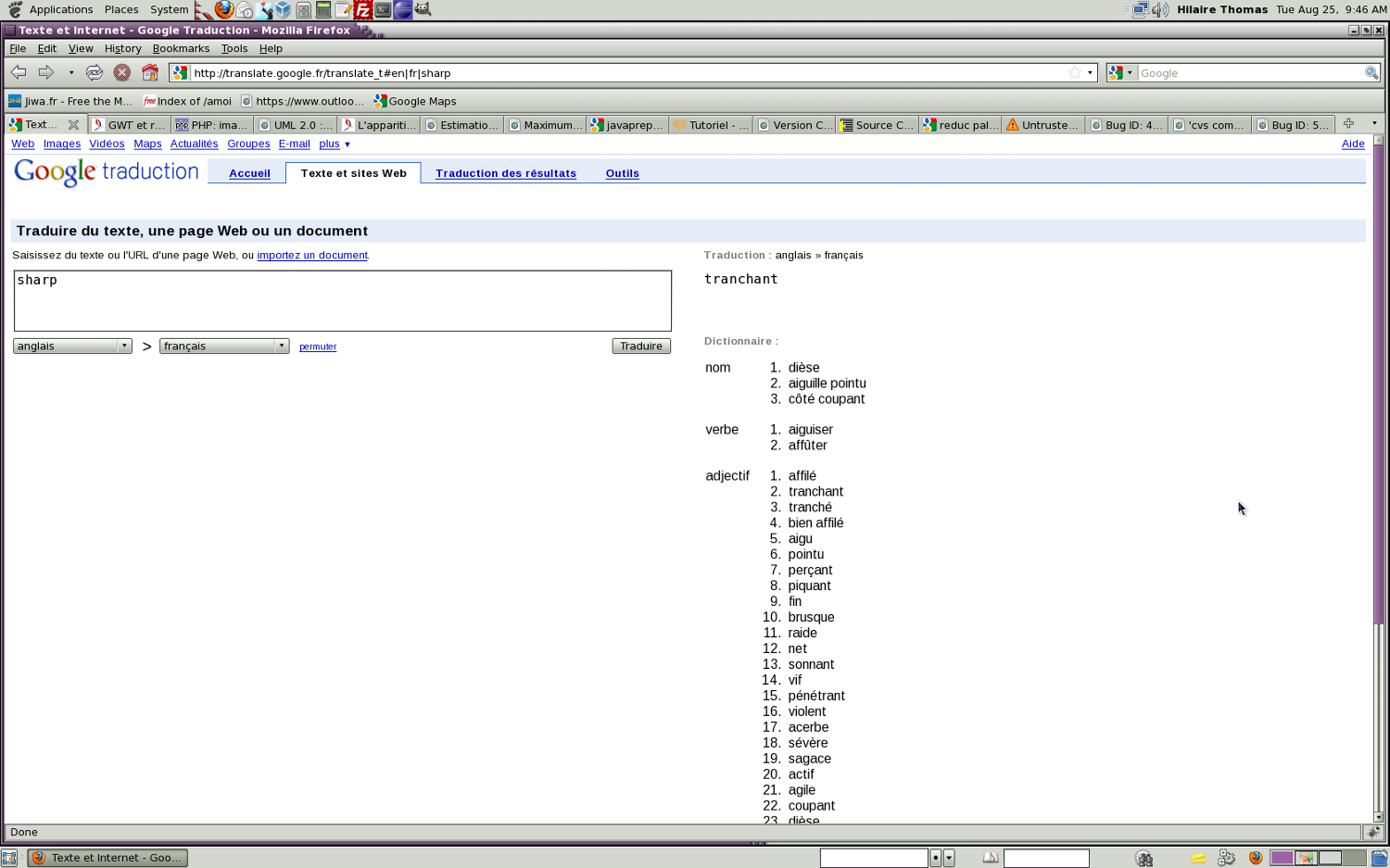Switch to the 'PHP: ima...' tab

[x=212, y=124]
